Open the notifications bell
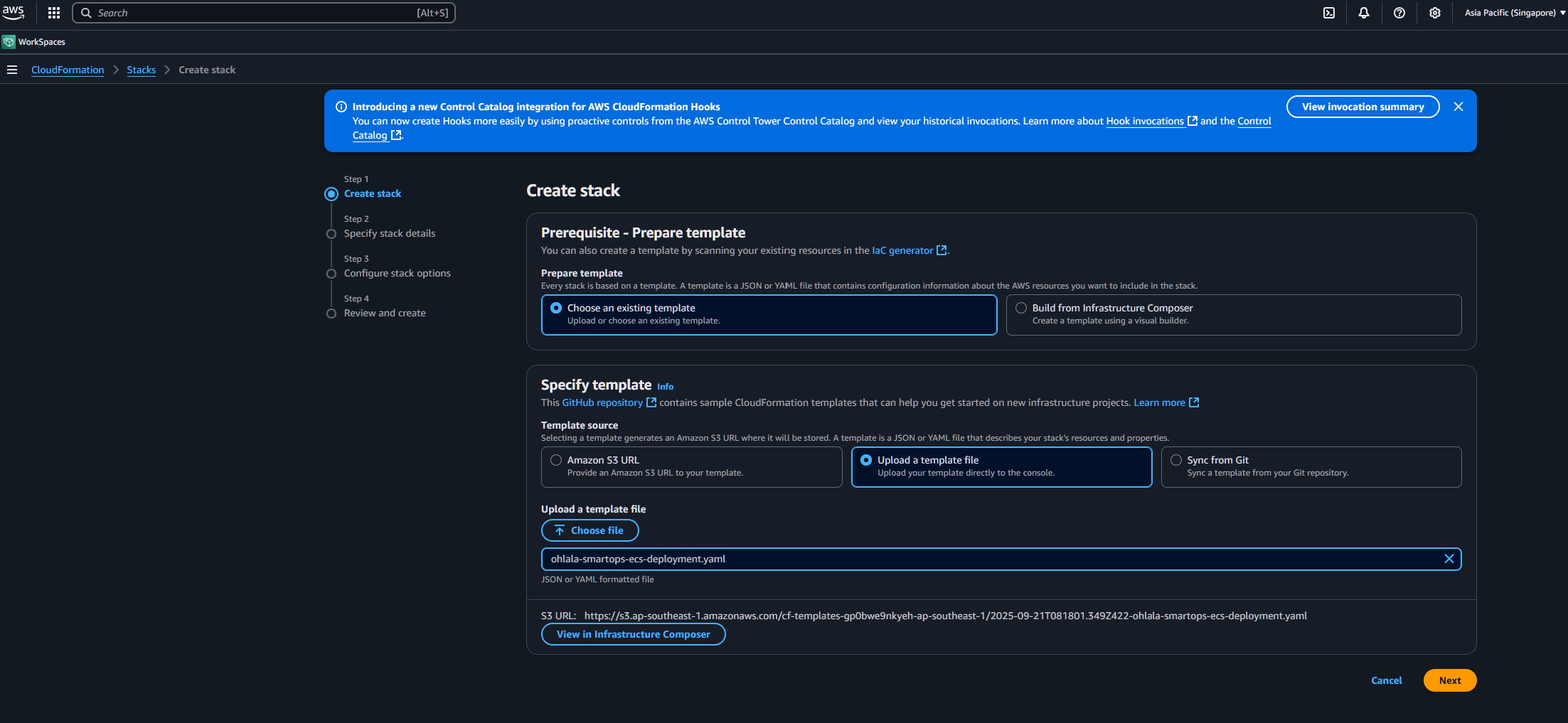 coord(1363,13)
